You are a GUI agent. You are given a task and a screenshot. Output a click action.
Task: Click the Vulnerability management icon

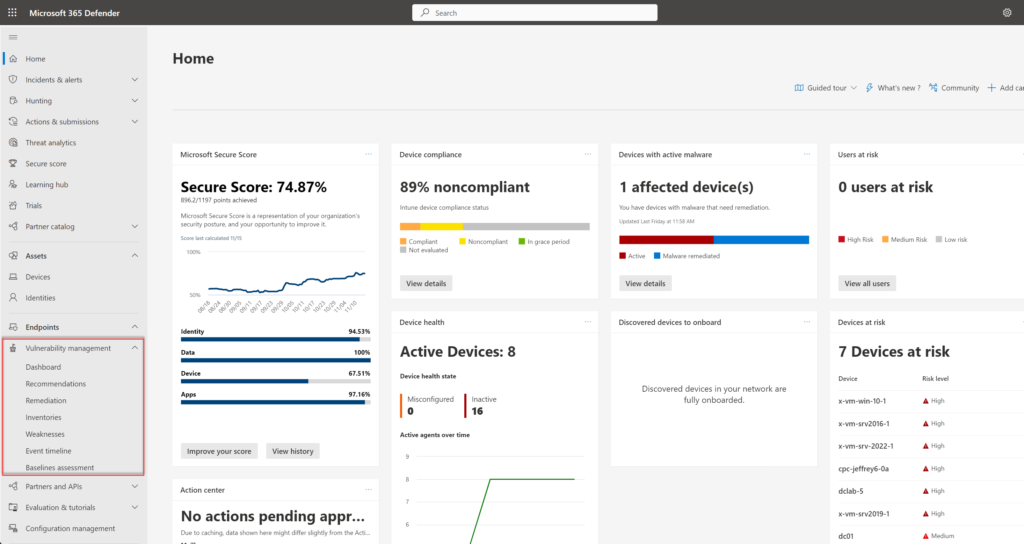pyautogui.click(x=13, y=348)
